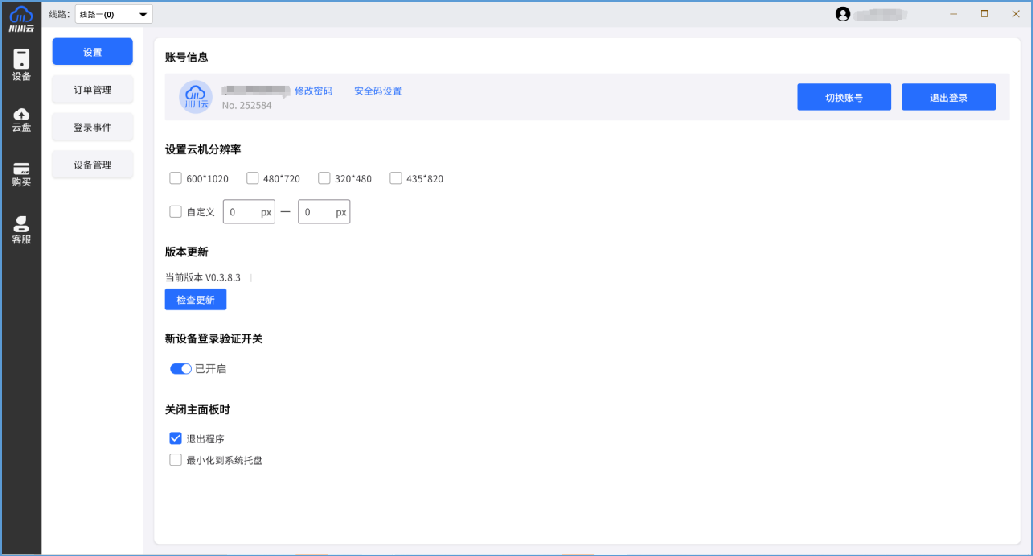The width and height of the screenshot is (1033, 556).
Task: Open the 设备 (Devices) sidebar icon
Action: tap(20, 65)
